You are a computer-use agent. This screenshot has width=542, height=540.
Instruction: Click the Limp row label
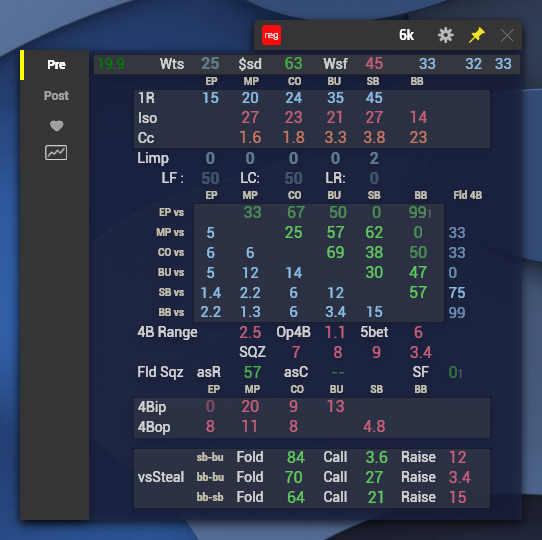point(153,158)
